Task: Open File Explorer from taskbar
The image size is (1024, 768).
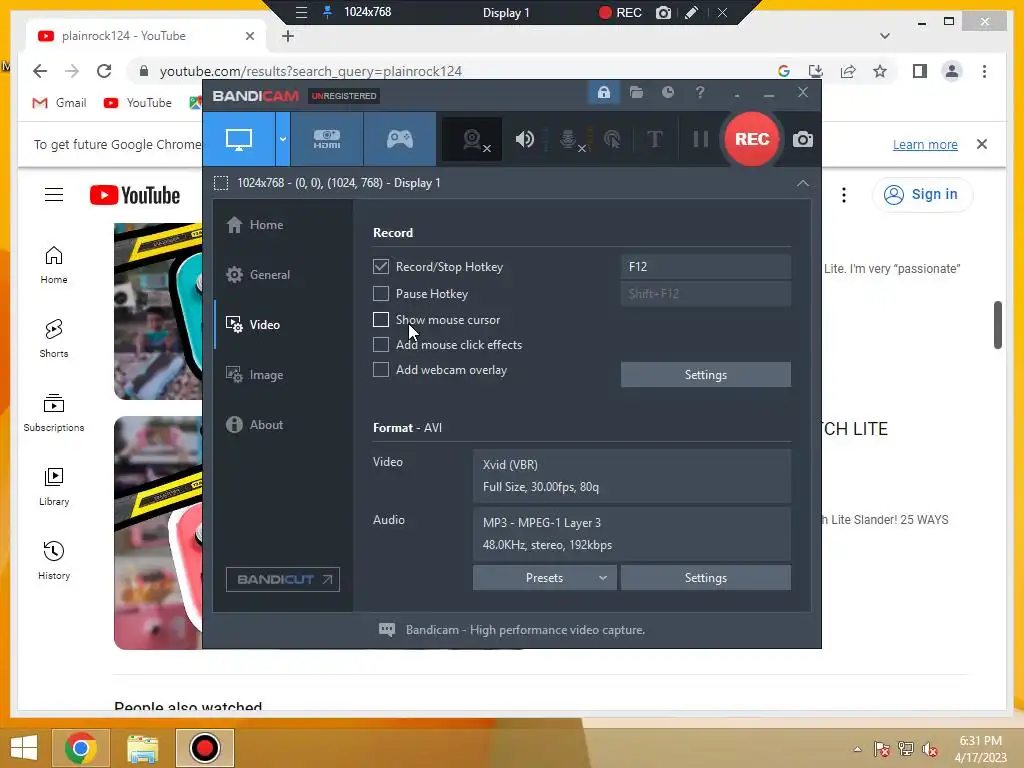Action: coord(142,748)
